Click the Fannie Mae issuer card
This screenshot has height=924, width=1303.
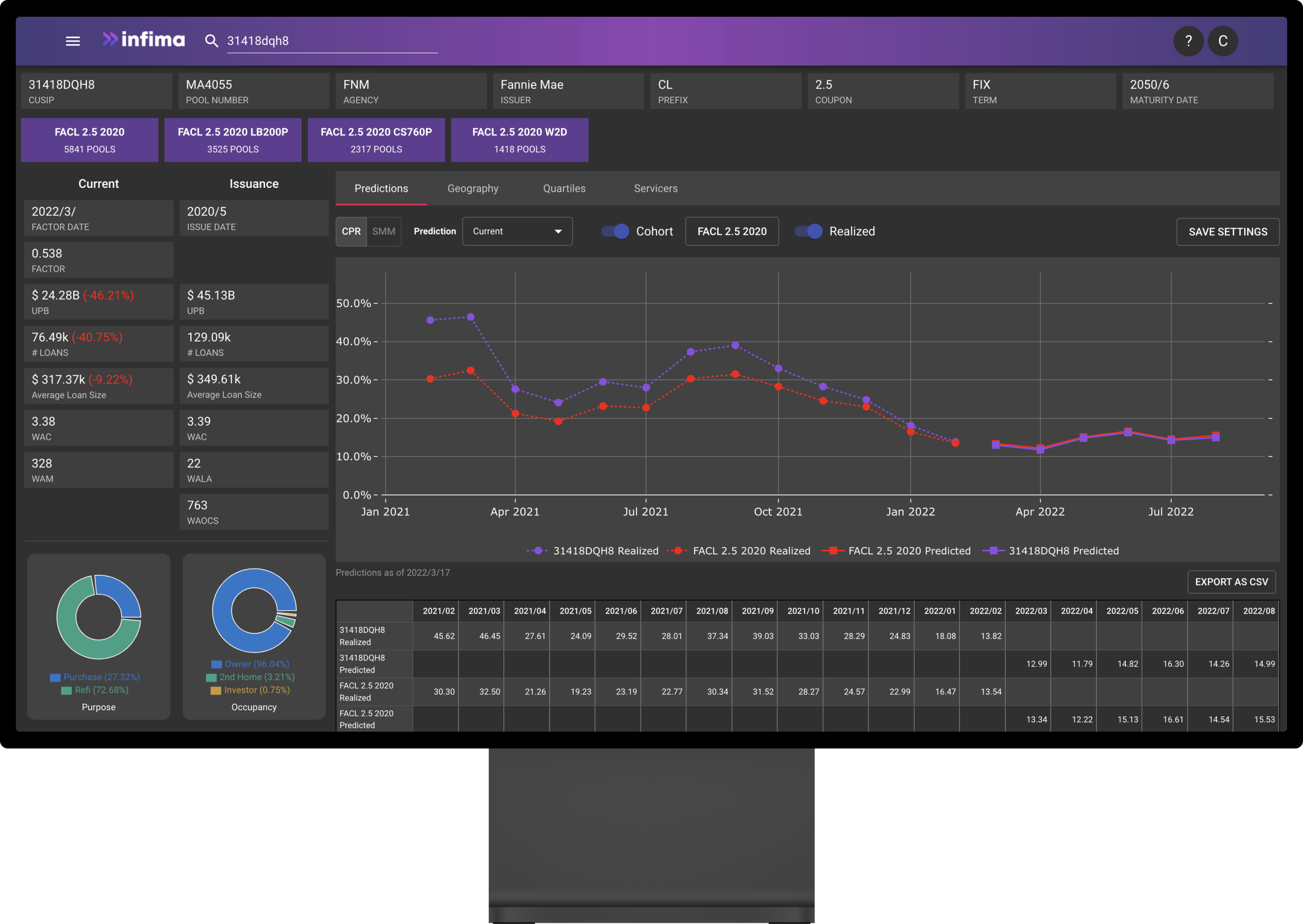(569, 91)
